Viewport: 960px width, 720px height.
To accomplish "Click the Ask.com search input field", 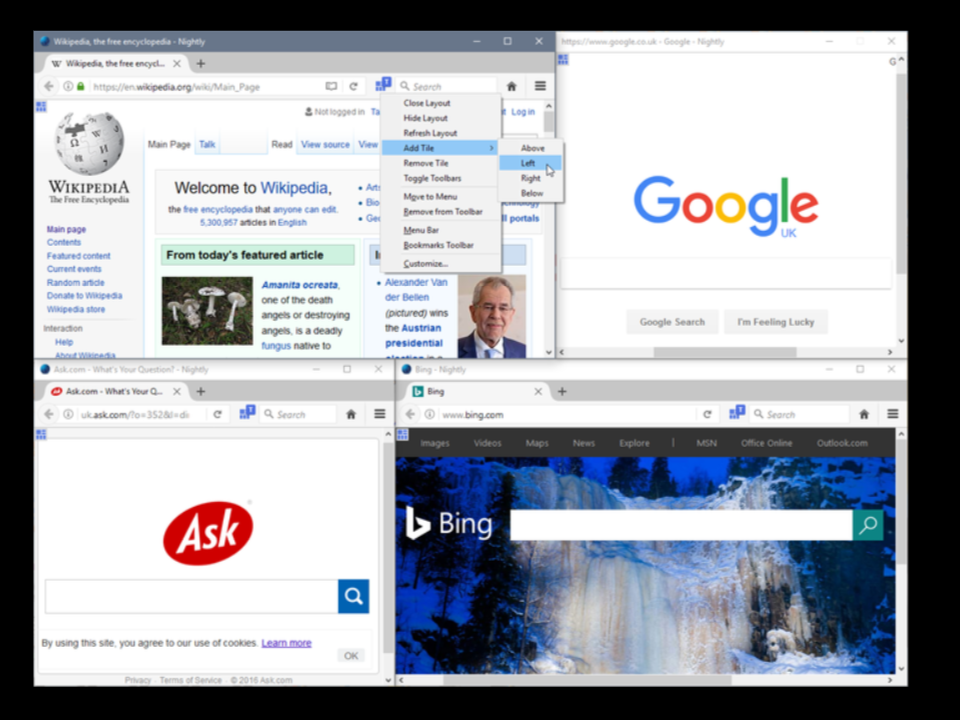I will pyautogui.click(x=192, y=596).
